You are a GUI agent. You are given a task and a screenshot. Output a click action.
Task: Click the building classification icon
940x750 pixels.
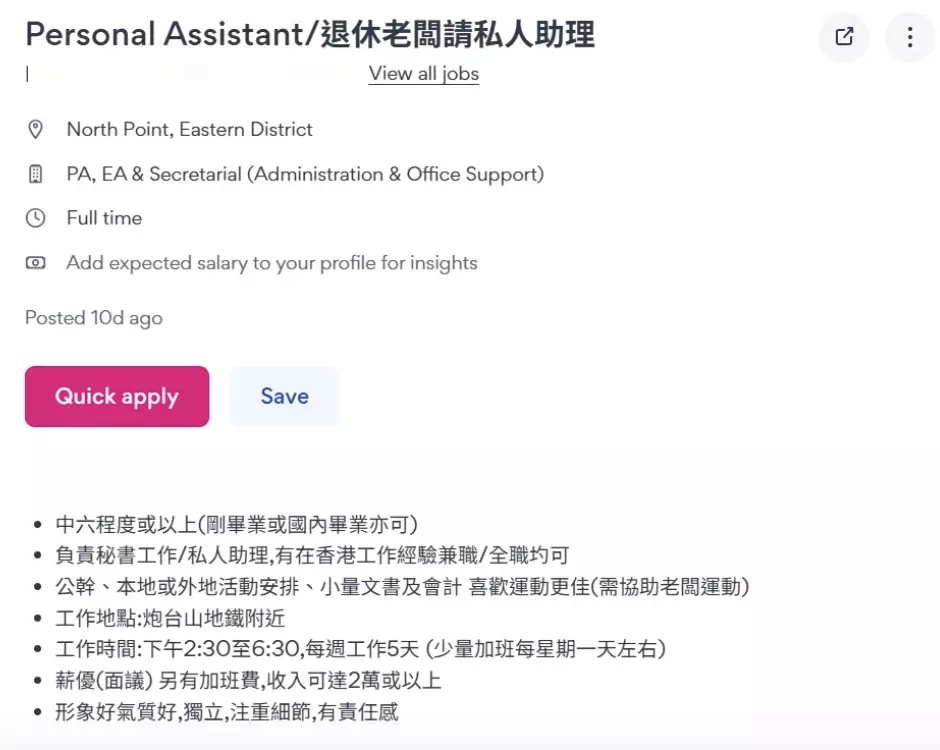[36, 174]
